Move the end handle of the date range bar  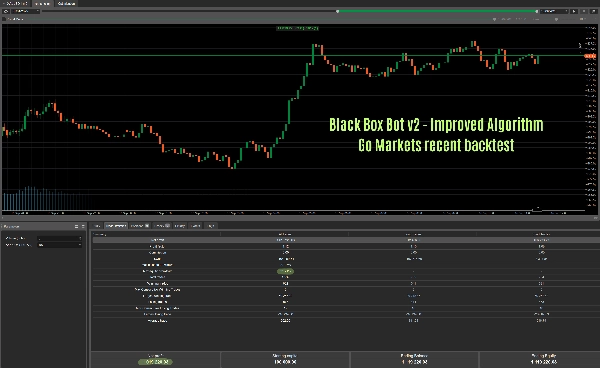click(x=536, y=11)
